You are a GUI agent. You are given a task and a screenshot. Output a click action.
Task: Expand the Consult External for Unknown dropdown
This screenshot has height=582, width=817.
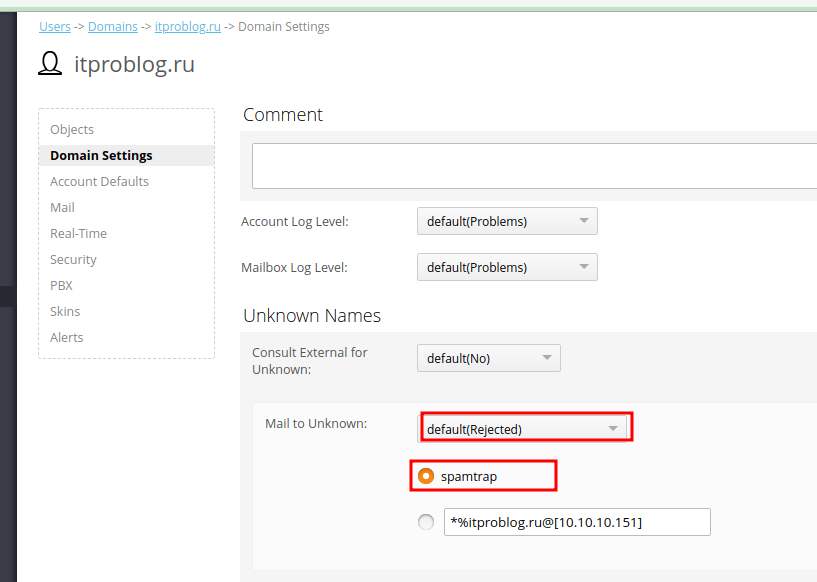[x=489, y=358]
